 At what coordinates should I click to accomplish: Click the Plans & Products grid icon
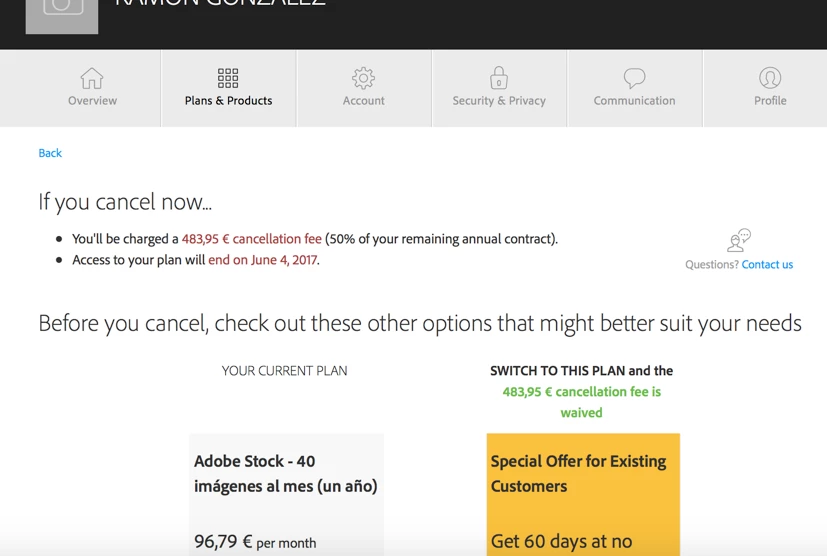click(228, 78)
